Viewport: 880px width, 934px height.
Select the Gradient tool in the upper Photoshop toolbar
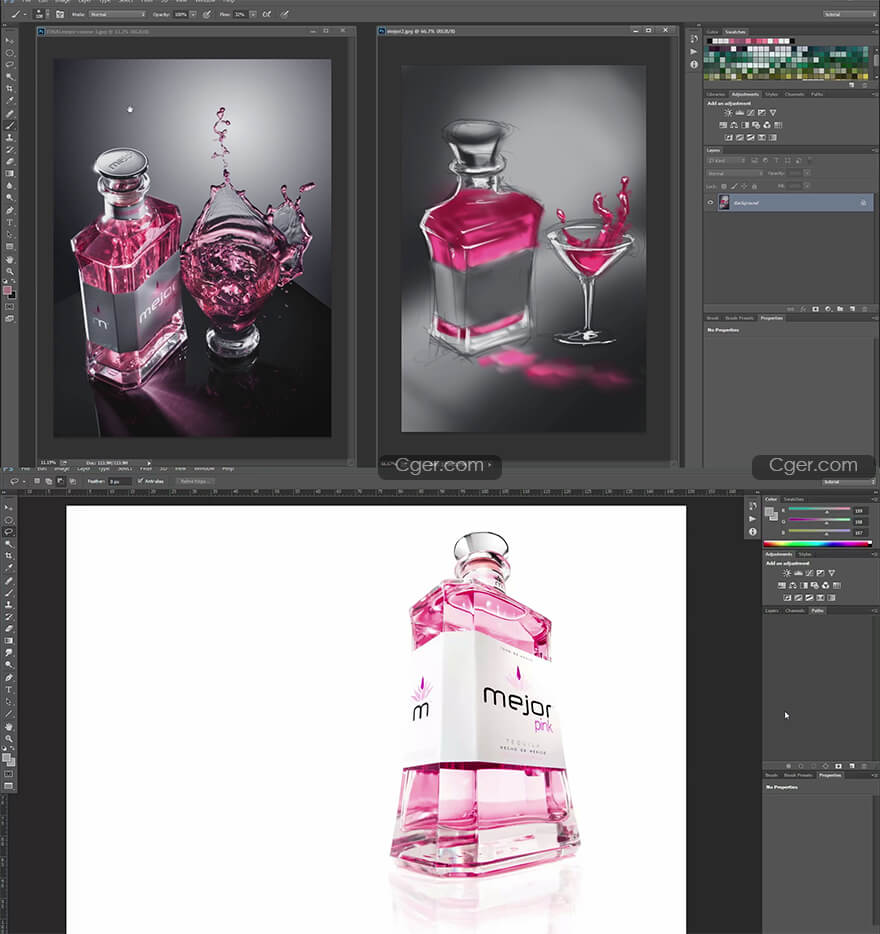(10, 173)
